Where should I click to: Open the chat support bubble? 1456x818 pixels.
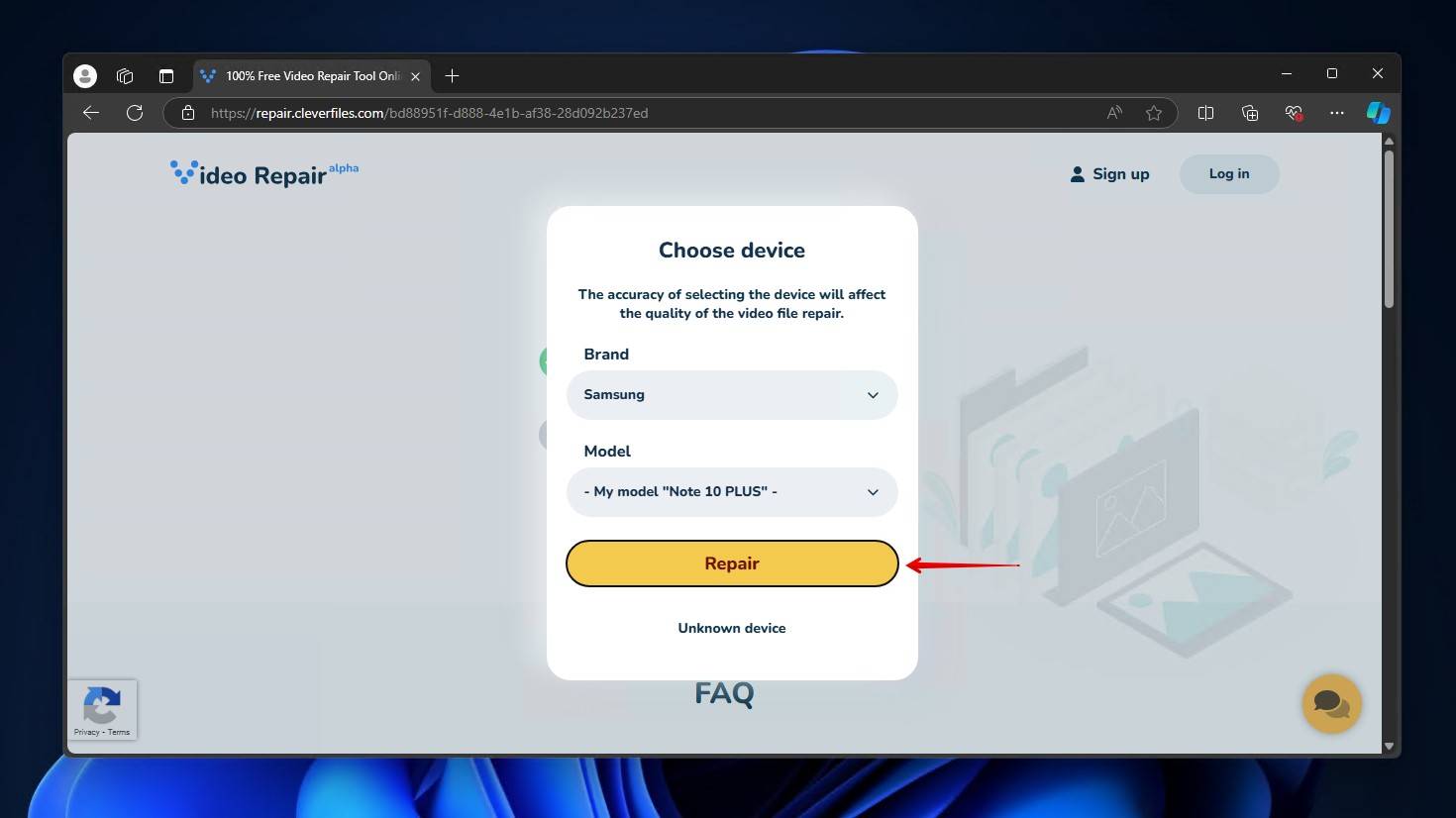[1332, 703]
